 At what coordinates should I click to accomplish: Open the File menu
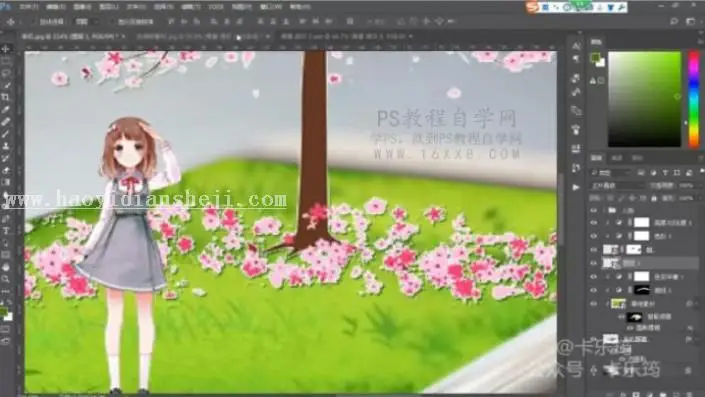pos(28,7)
